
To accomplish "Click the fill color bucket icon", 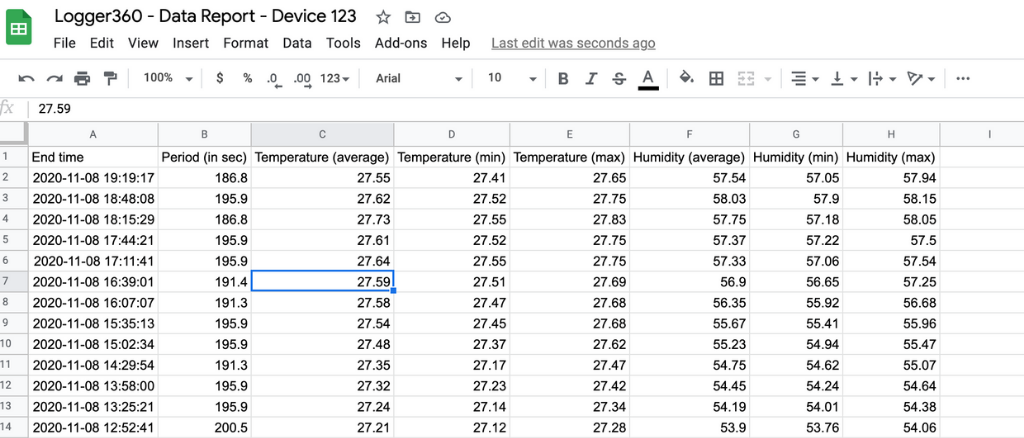I will click(686, 78).
